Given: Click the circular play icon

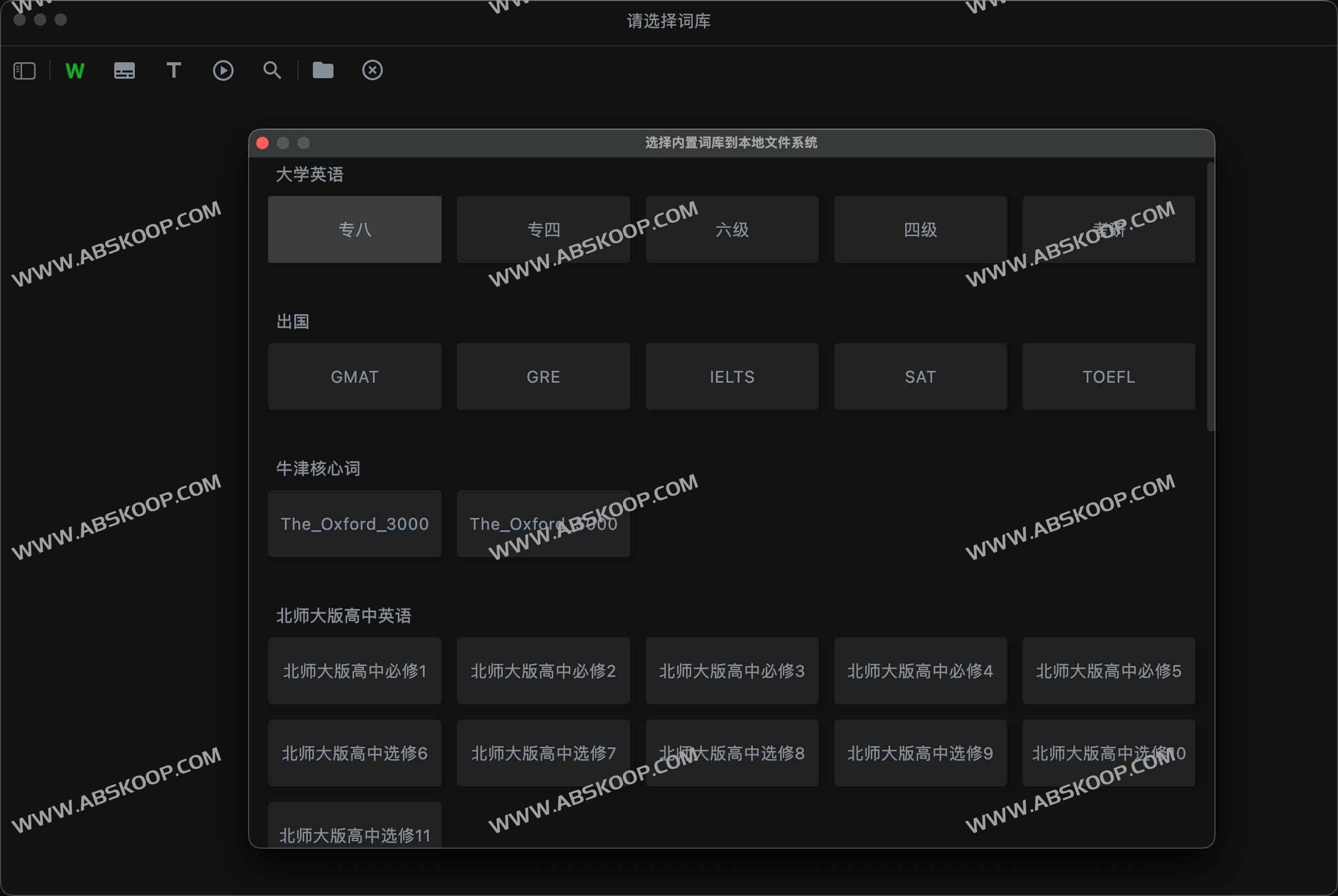Looking at the screenshot, I should click(223, 70).
